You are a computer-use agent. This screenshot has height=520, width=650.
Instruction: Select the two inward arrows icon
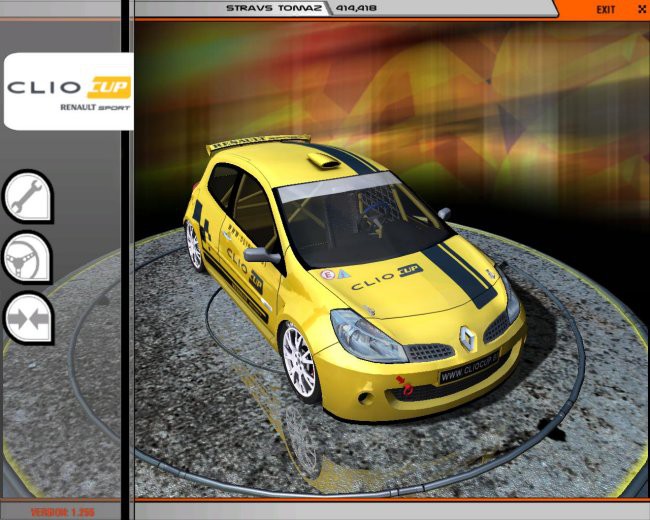pos(28,318)
